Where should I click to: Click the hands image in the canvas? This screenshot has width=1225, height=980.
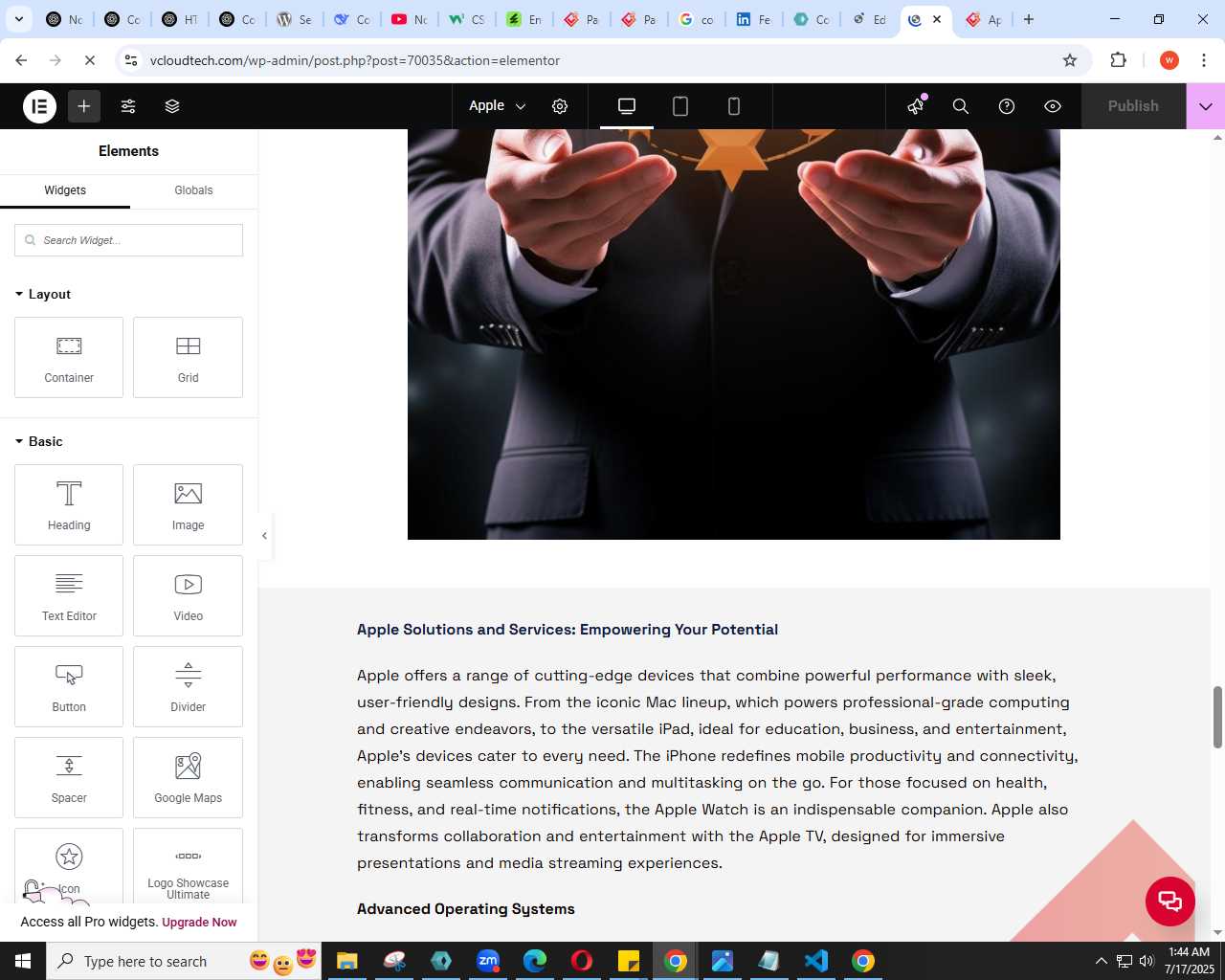tap(734, 334)
